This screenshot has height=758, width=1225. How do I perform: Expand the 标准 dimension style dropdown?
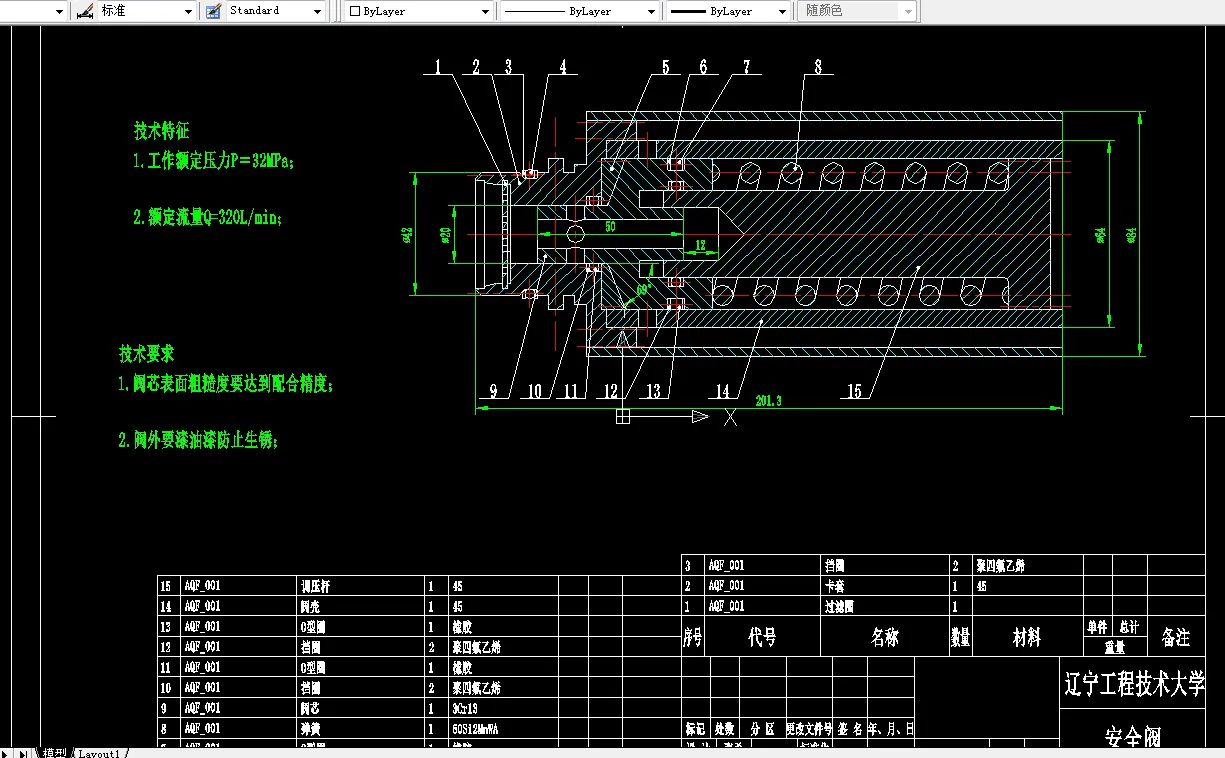(x=188, y=11)
